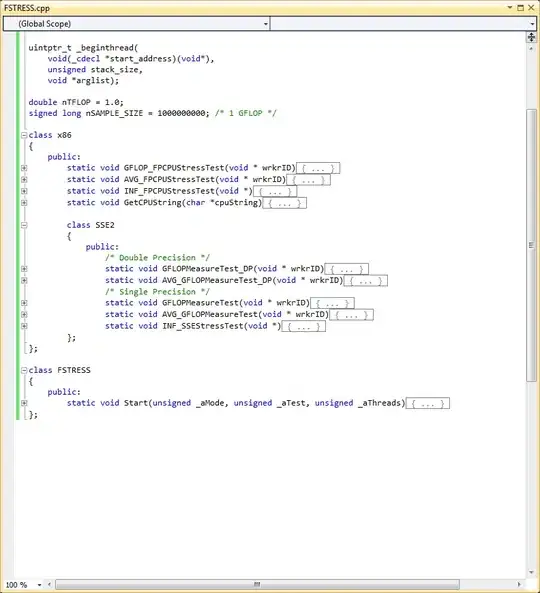Click the 1000000000 numeric literal
Image resolution: width=540 pixels, height=593 pixels.
(182, 113)
